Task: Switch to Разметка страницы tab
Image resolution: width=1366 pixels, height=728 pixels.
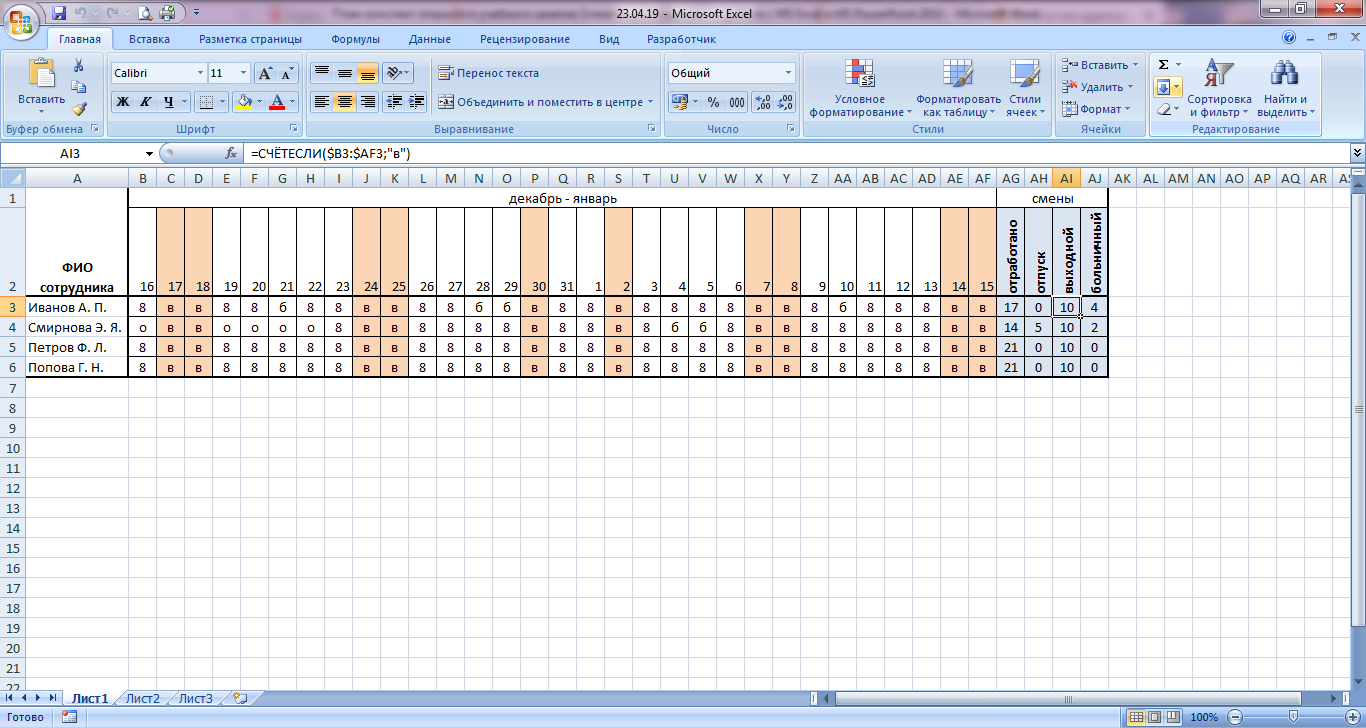Action: [250, 39]
